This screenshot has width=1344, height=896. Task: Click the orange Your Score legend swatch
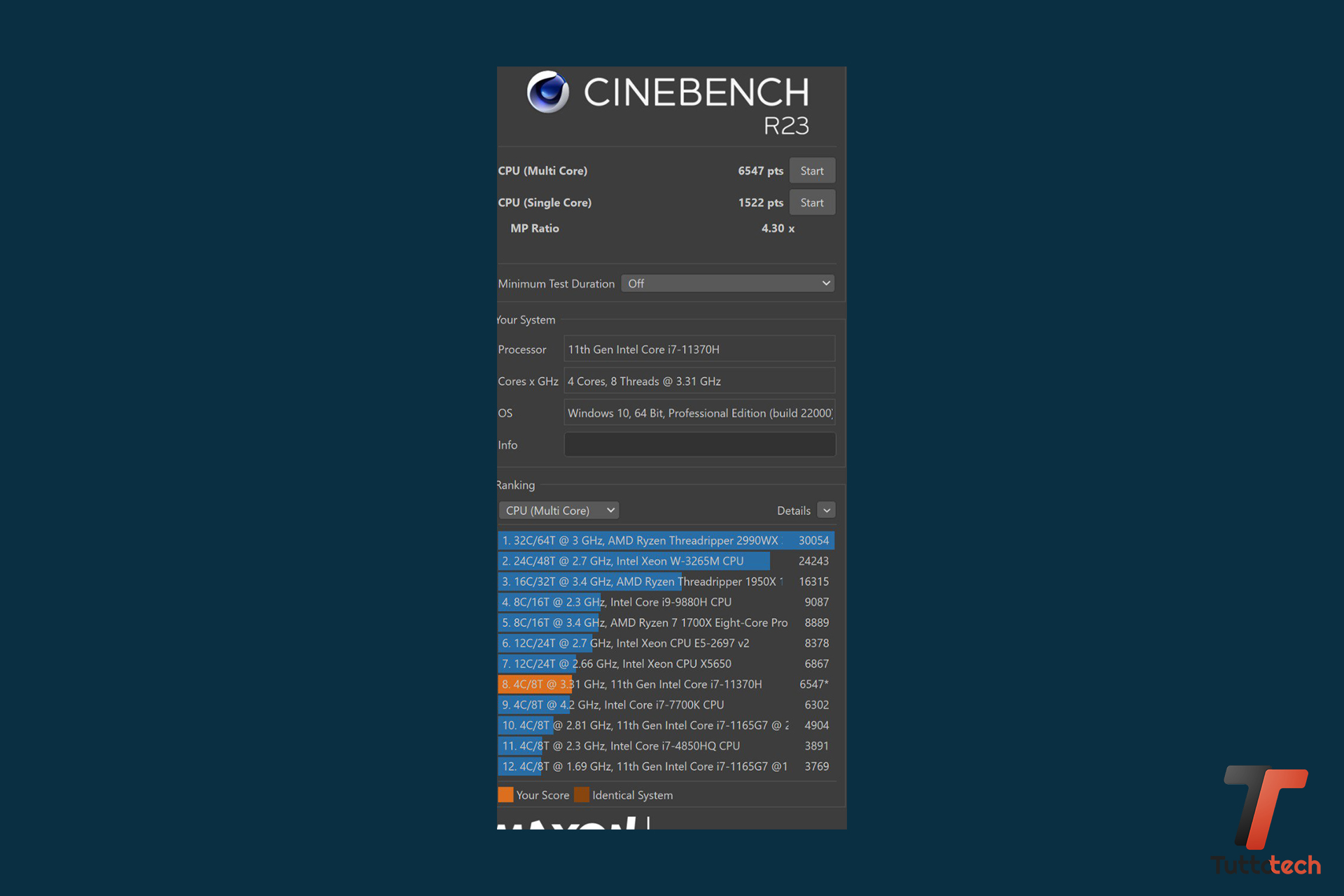pyautogui.click(x=505, y=794)
